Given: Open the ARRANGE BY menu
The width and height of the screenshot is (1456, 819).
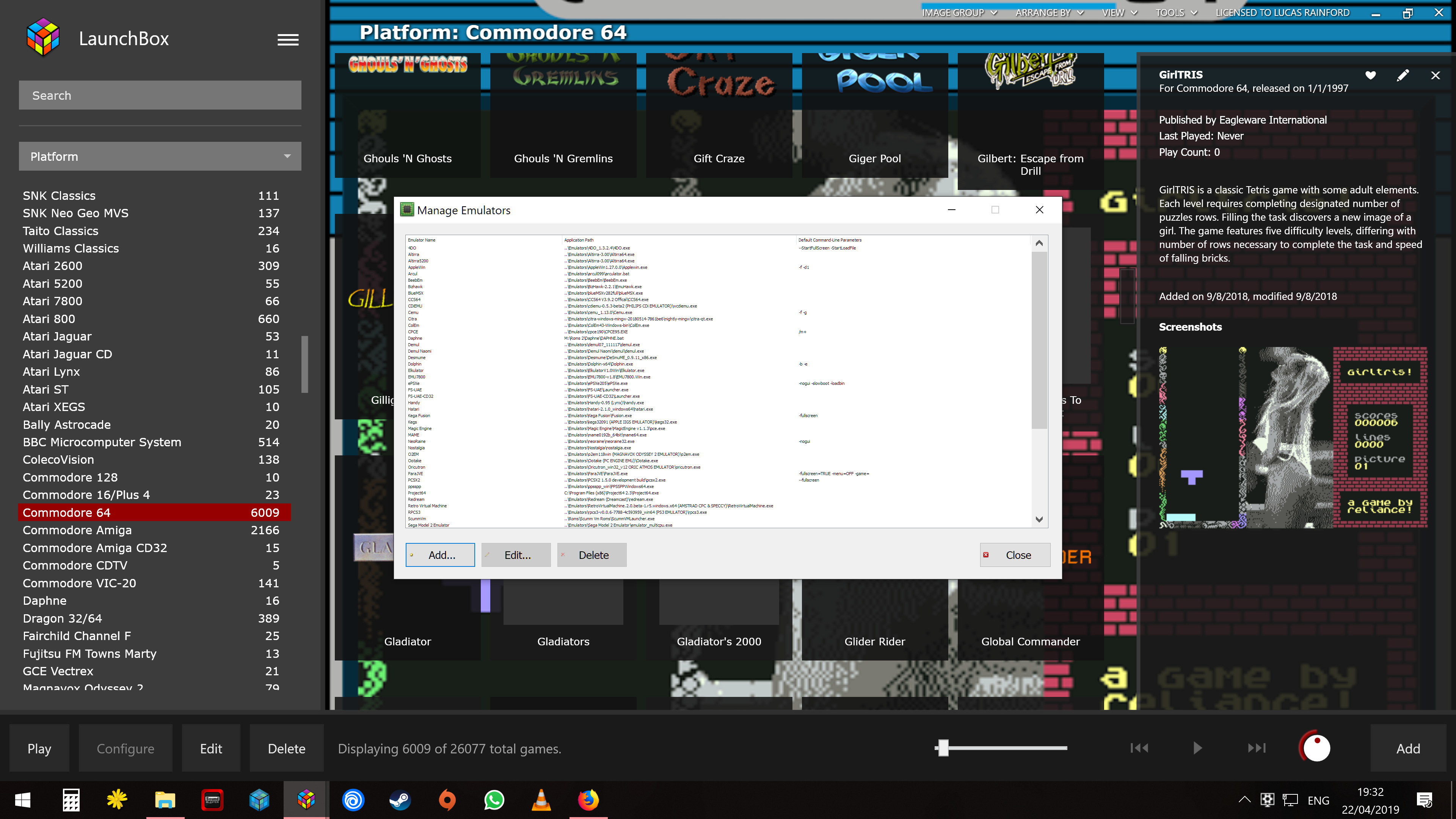Looking at the screenshot, I should pyautogui.click(x=1049, y=13).
